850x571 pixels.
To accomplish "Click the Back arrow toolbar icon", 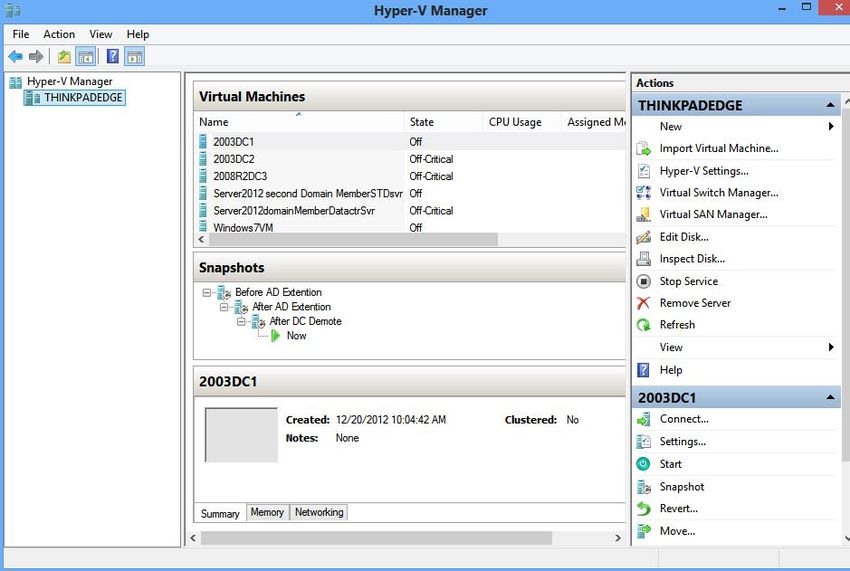I will [x=15, y=56].
